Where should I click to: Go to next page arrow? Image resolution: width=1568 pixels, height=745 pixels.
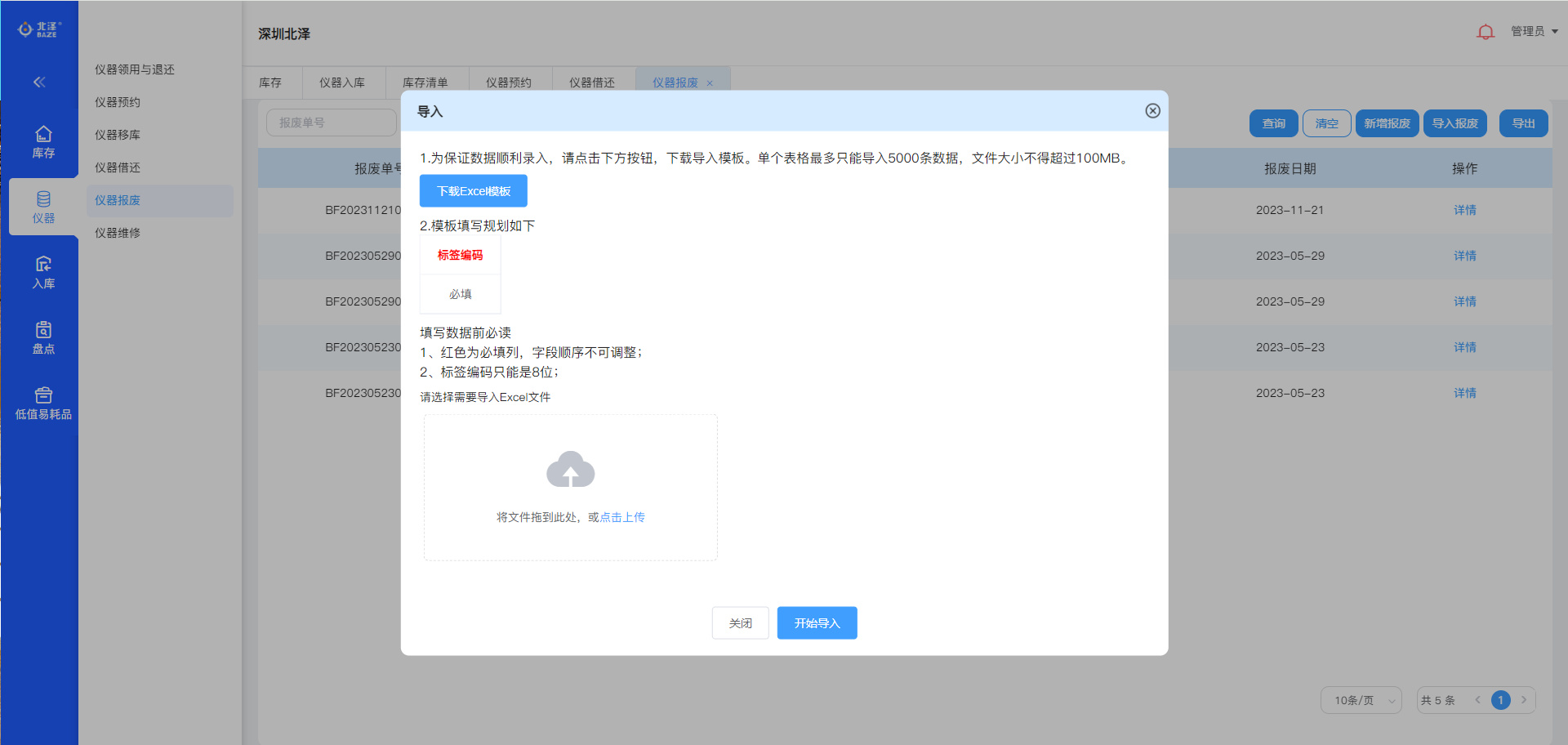tap(1524, 700)
